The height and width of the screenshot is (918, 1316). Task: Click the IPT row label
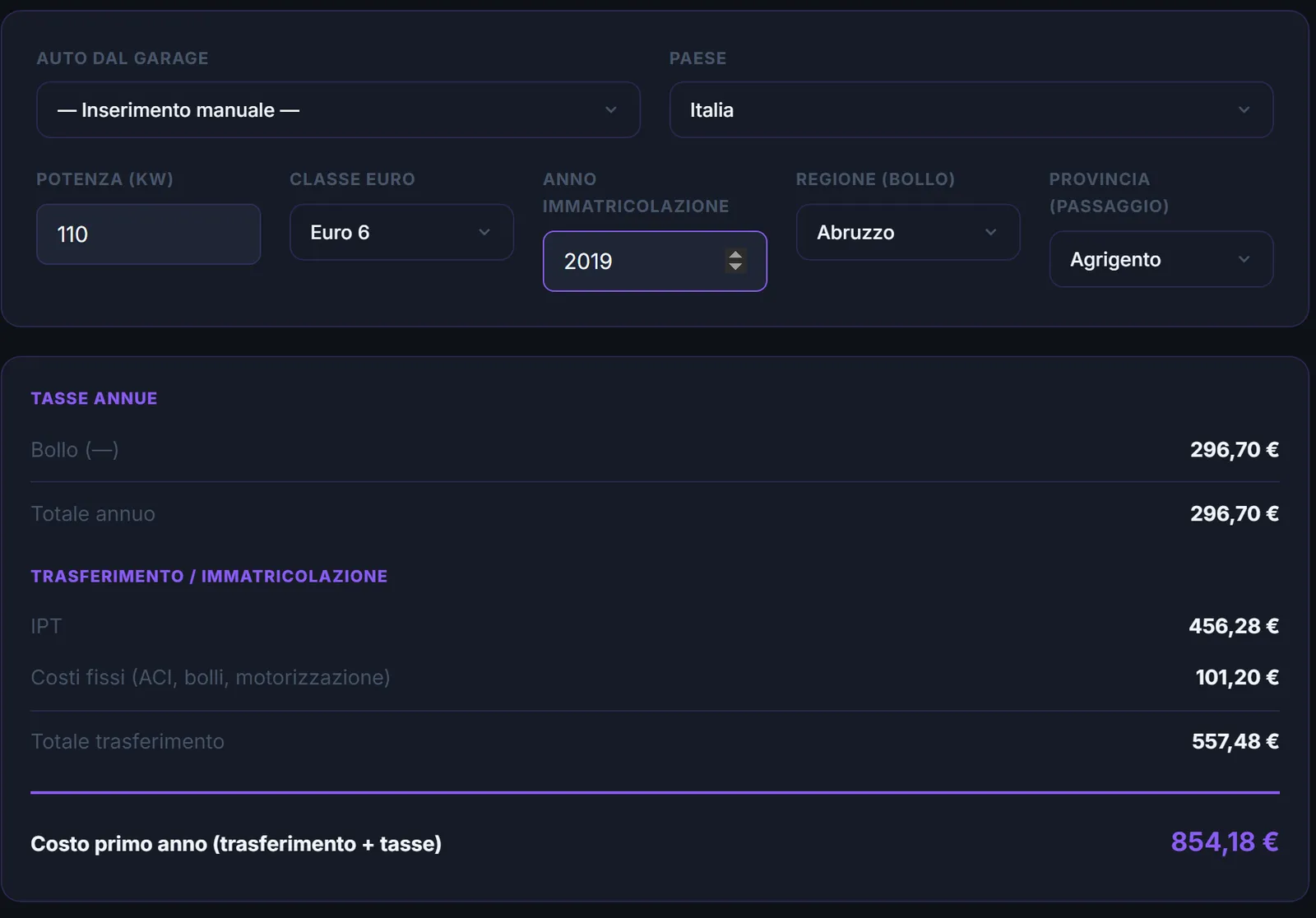[46, 627]
